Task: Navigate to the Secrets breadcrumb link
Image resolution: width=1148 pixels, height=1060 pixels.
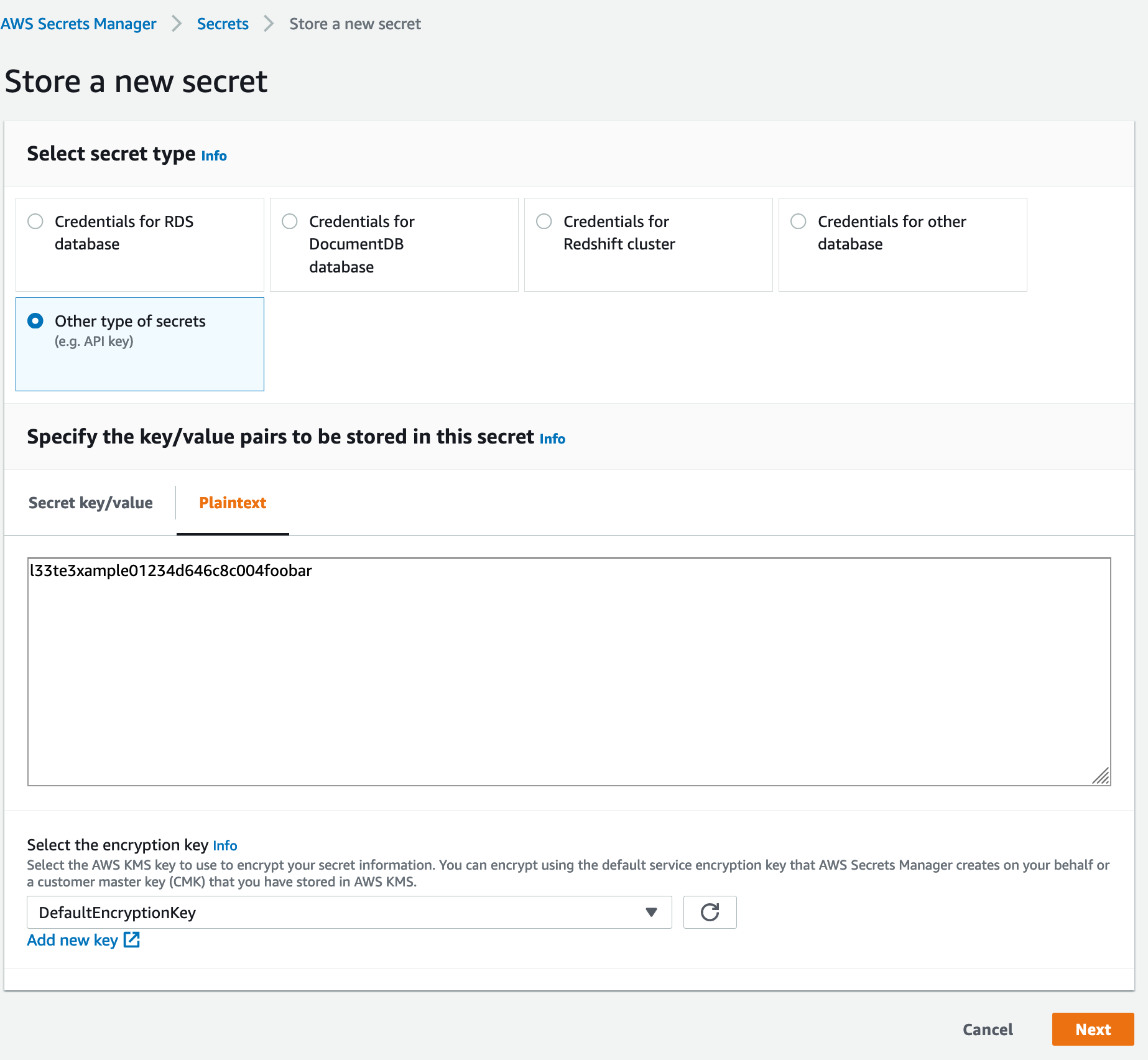Action: pos(223,24)
